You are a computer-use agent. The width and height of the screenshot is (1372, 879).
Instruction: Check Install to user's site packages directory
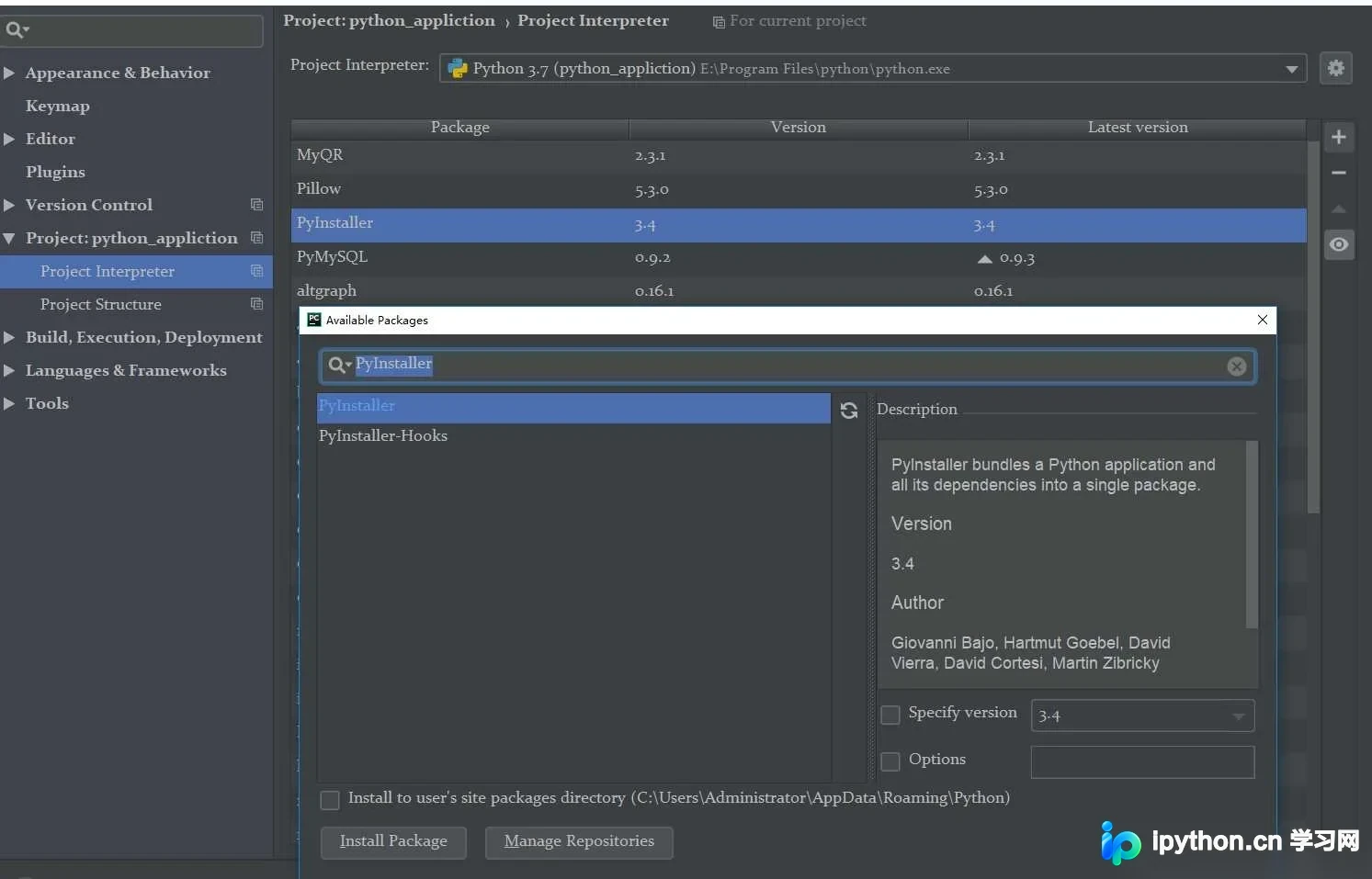(330, 800)
